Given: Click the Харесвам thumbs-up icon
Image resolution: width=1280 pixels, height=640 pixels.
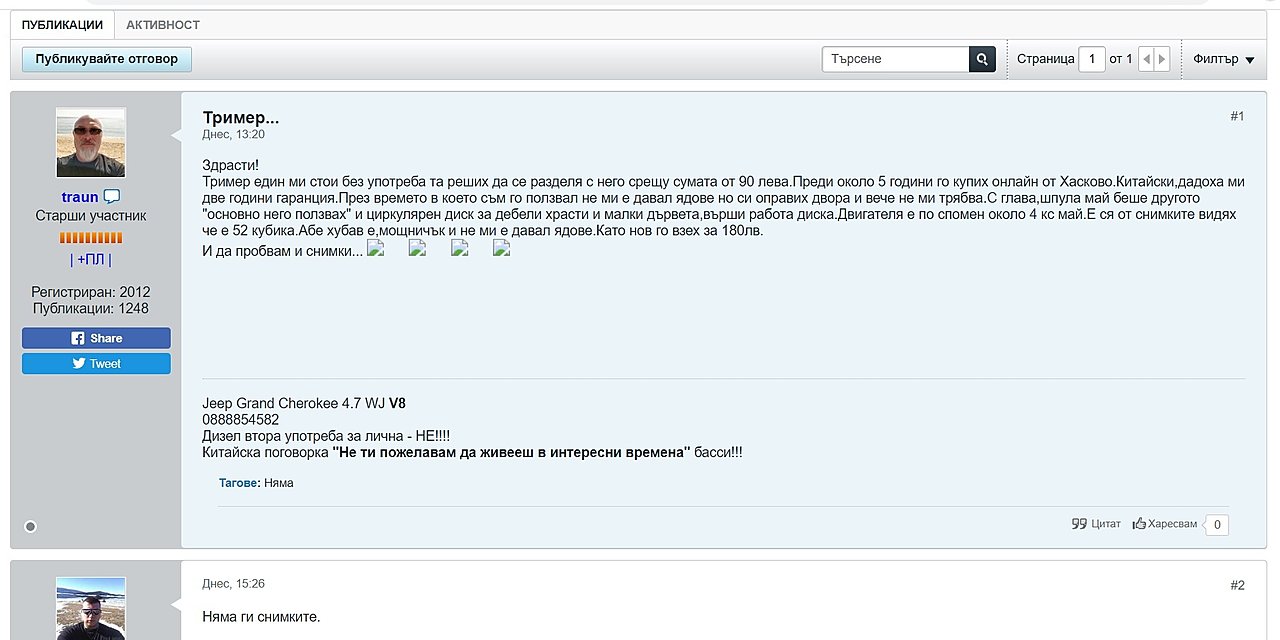Looking at the screenshot, I should [1139, 523].
